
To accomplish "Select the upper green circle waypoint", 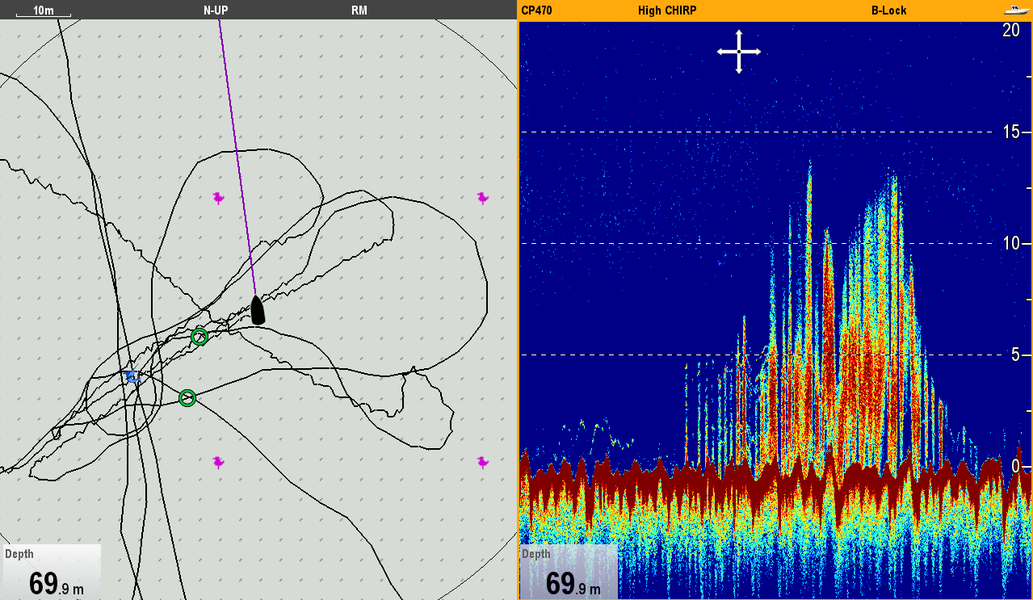I will pos(199,337).
